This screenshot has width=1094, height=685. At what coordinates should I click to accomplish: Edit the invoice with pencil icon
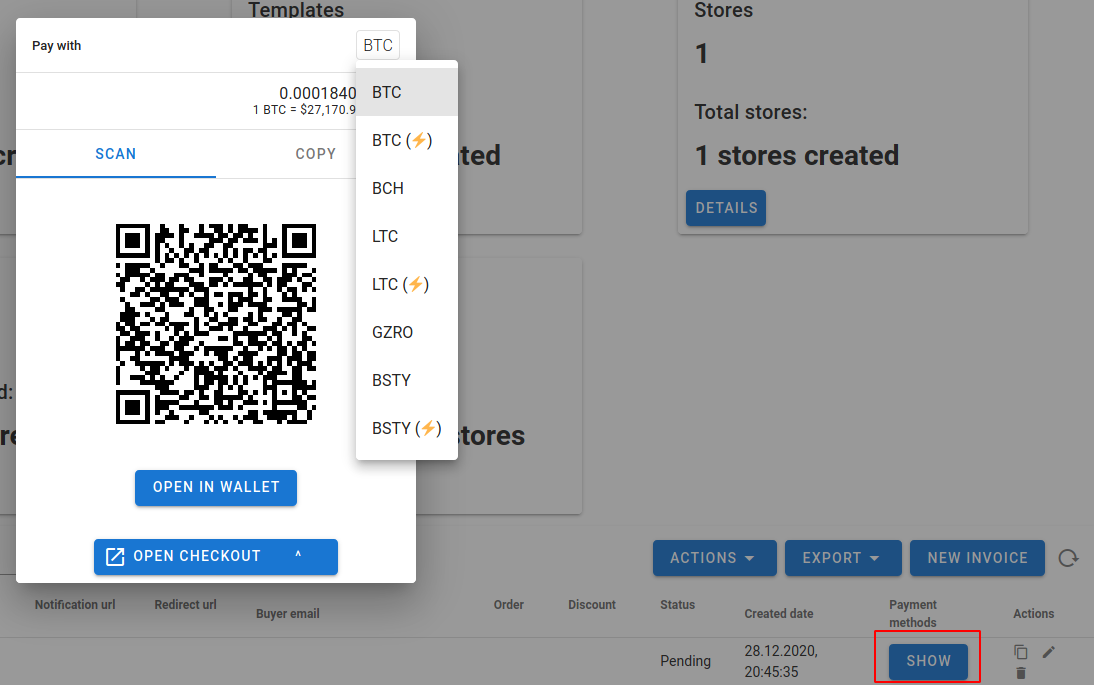point(1049,652)
